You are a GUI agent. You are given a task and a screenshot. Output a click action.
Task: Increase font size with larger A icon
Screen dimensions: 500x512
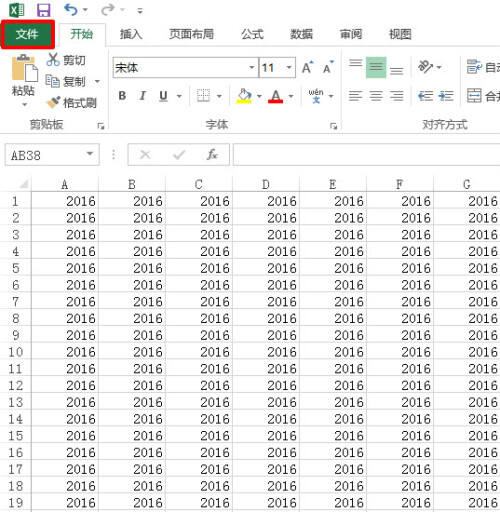[x=307, y=67]
